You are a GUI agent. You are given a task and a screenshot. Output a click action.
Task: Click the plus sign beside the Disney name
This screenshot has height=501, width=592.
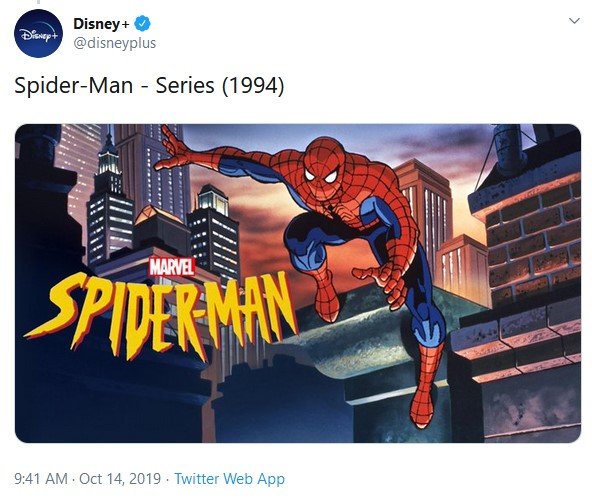click(x=125, y=24)
